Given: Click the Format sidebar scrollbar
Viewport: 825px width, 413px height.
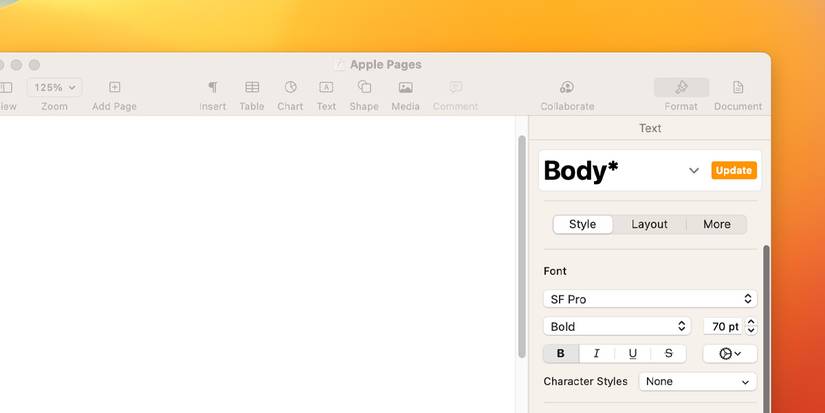Looking at the screenshot, I should [x=767, y=329].
